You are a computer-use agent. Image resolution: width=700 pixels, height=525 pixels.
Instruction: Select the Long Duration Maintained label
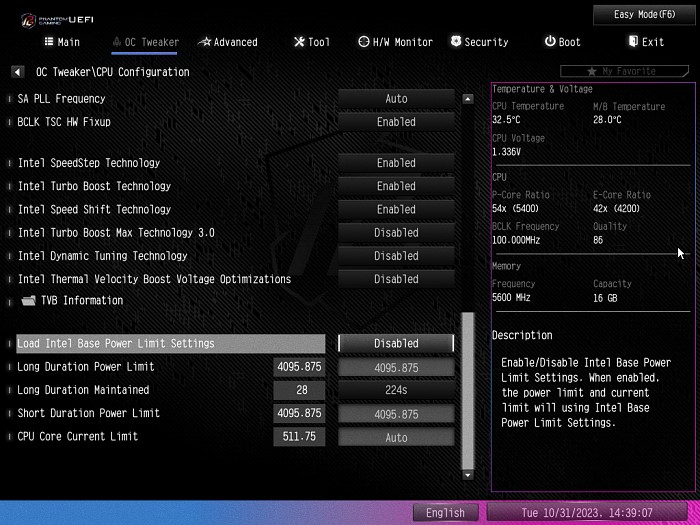(83, 390)
